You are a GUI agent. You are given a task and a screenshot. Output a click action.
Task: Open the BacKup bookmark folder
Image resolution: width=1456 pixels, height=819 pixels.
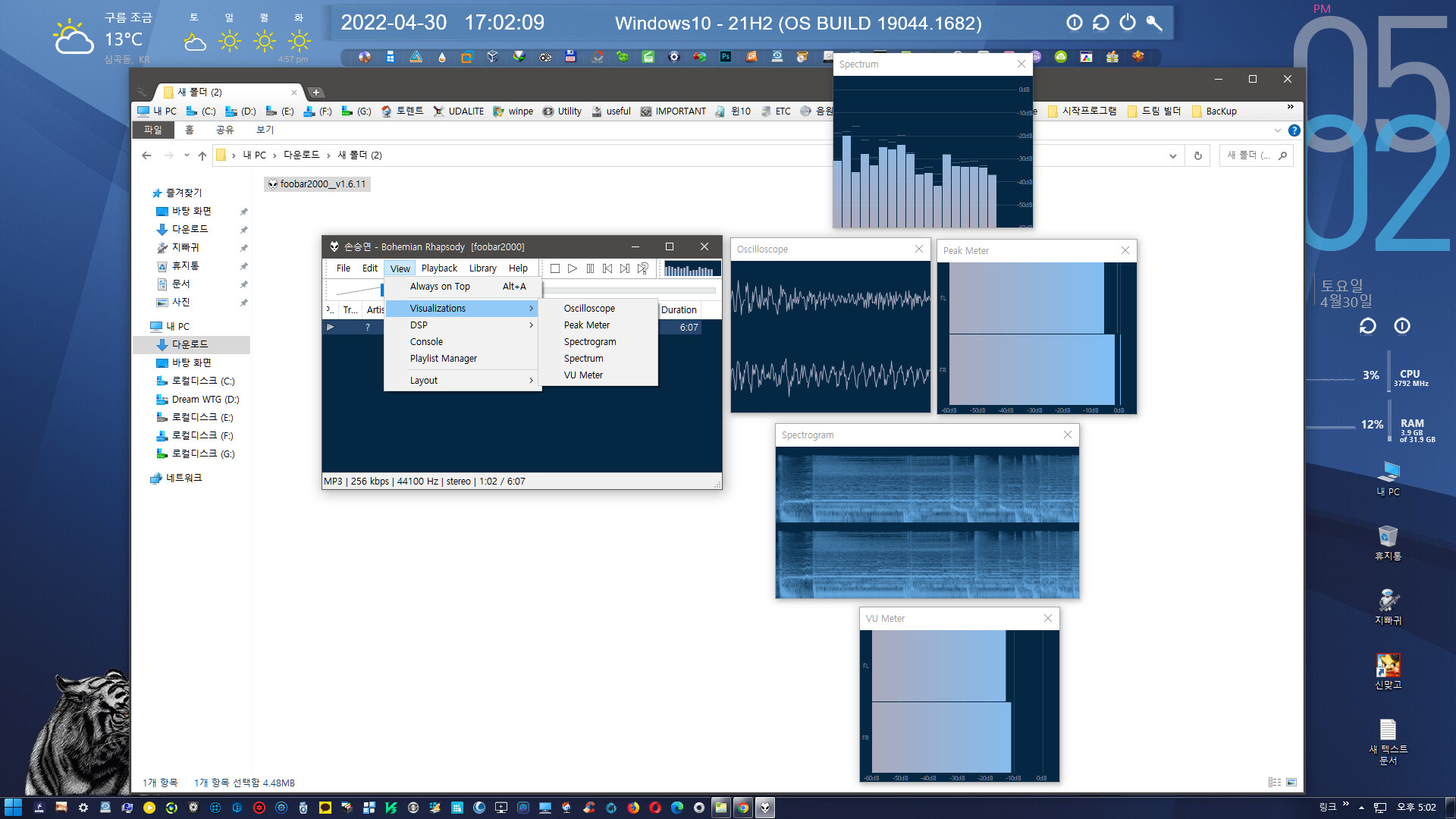pyautogui.click(x=1213, y=111)
